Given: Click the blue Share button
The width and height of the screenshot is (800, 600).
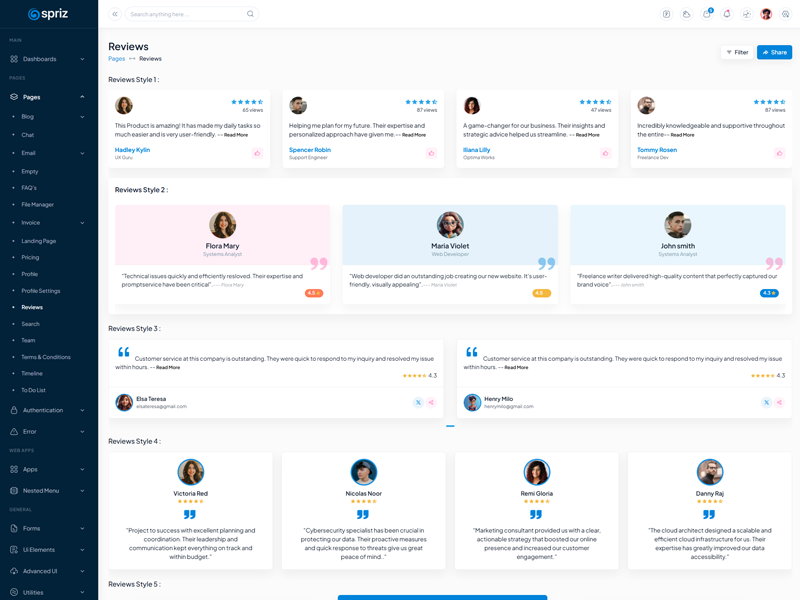Looking at the screenshot, I should 774,52.
